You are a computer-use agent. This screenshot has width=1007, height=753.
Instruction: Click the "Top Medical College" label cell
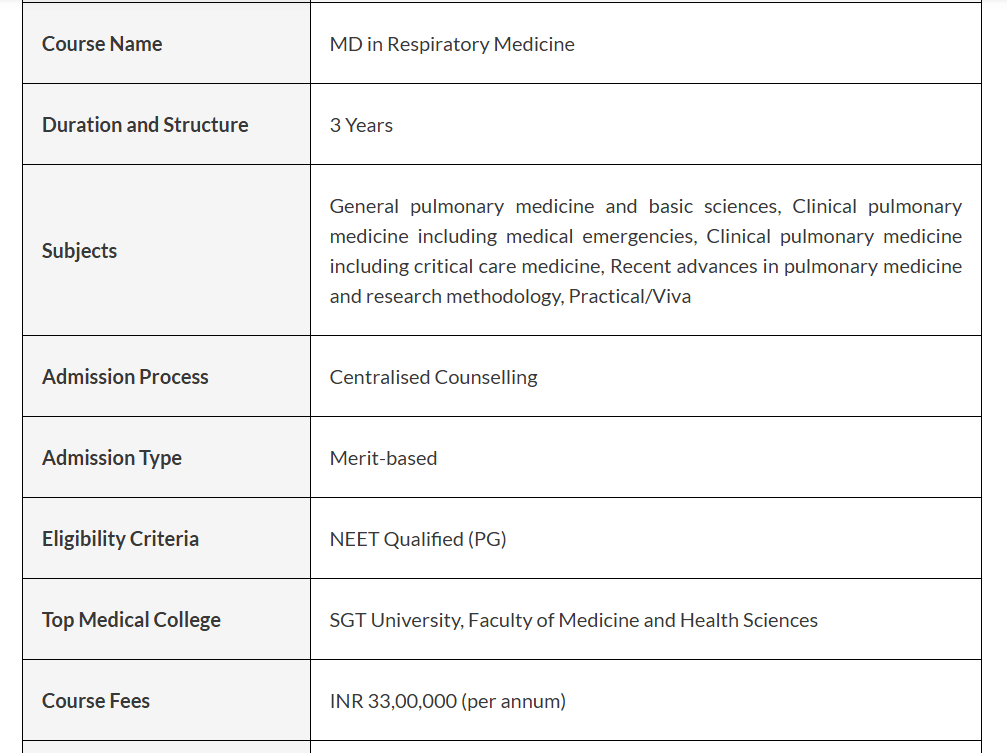pyautogui.click(x=131, y=620)
